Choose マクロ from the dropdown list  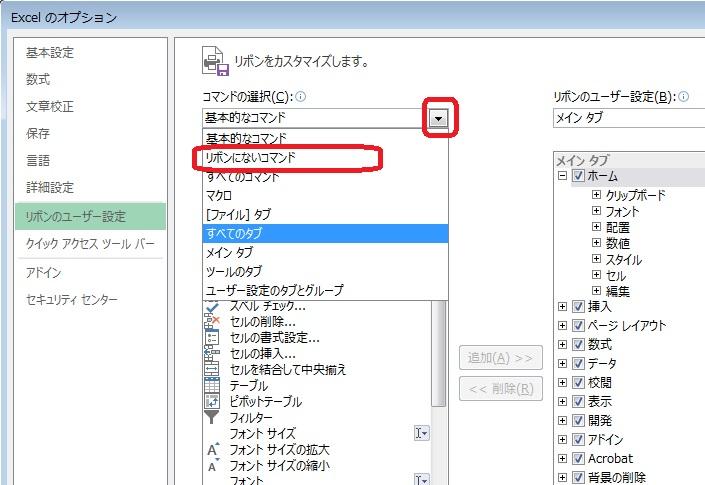326,196
